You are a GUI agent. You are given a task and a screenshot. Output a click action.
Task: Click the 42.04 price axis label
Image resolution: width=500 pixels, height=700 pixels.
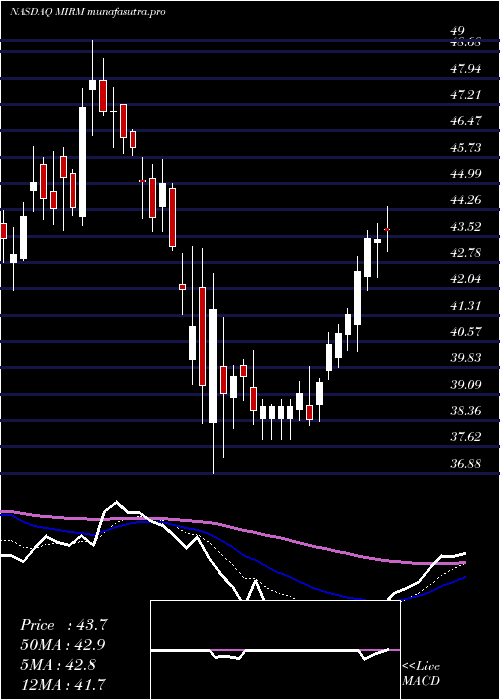(x=466, y=279)
